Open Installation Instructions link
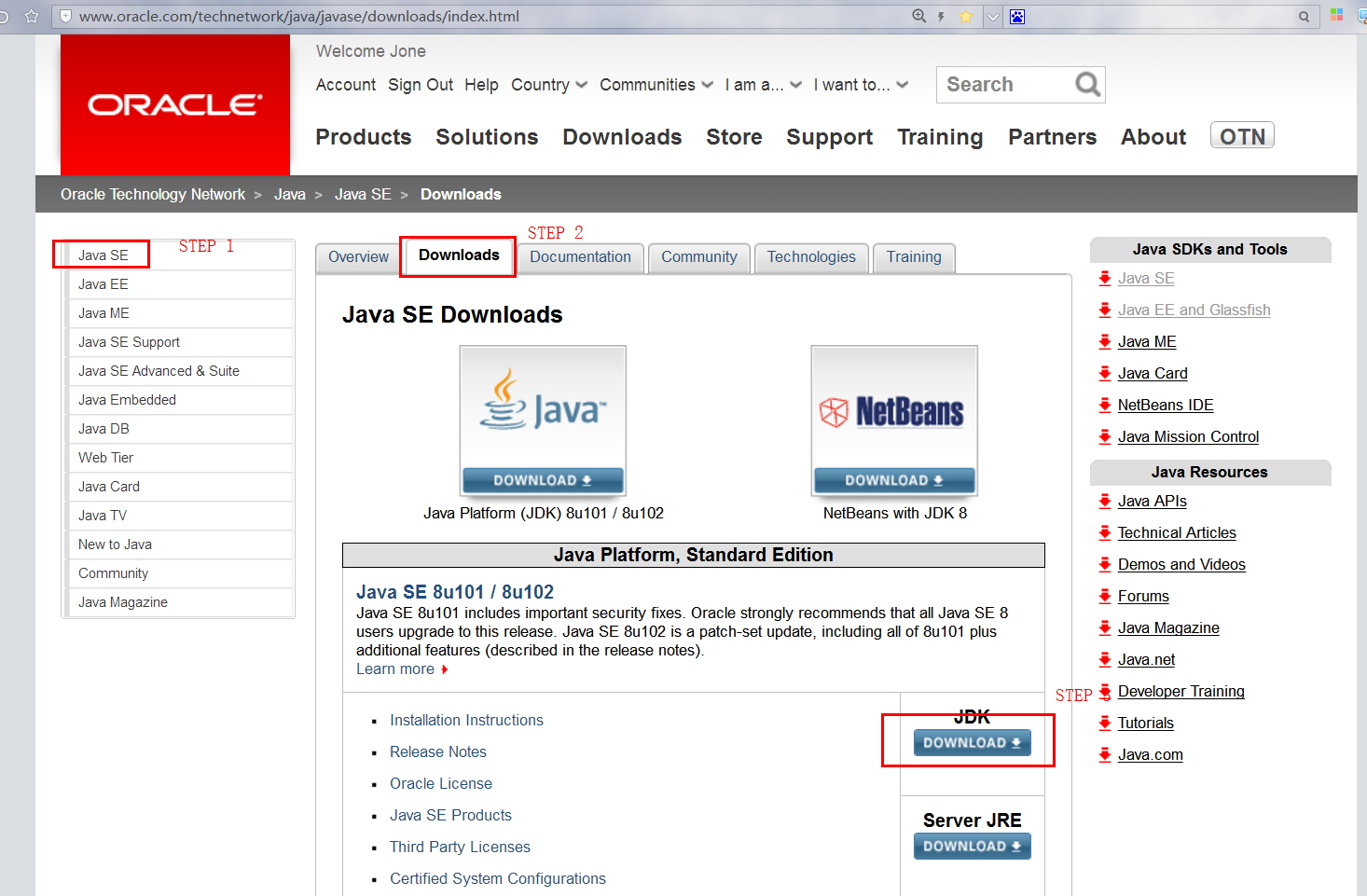1367x896 pixels. tap(466, 721)
